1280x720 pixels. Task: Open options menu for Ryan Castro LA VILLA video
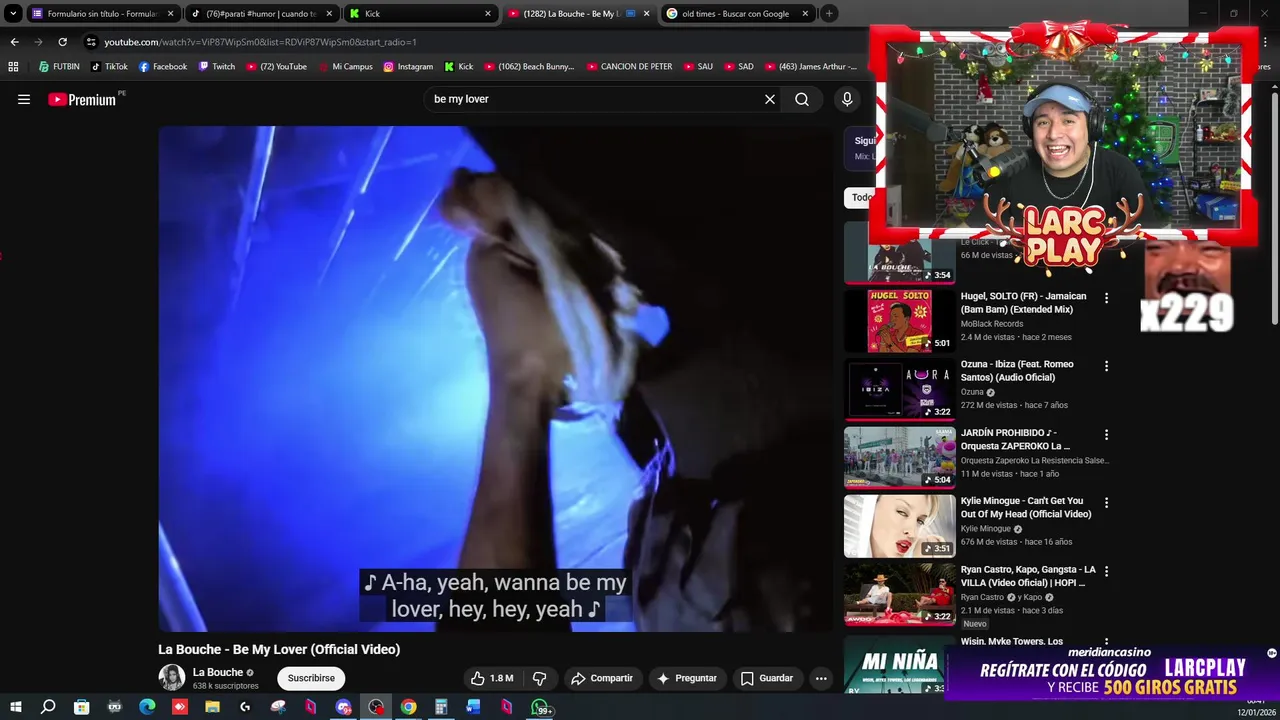pos(1106,571)
